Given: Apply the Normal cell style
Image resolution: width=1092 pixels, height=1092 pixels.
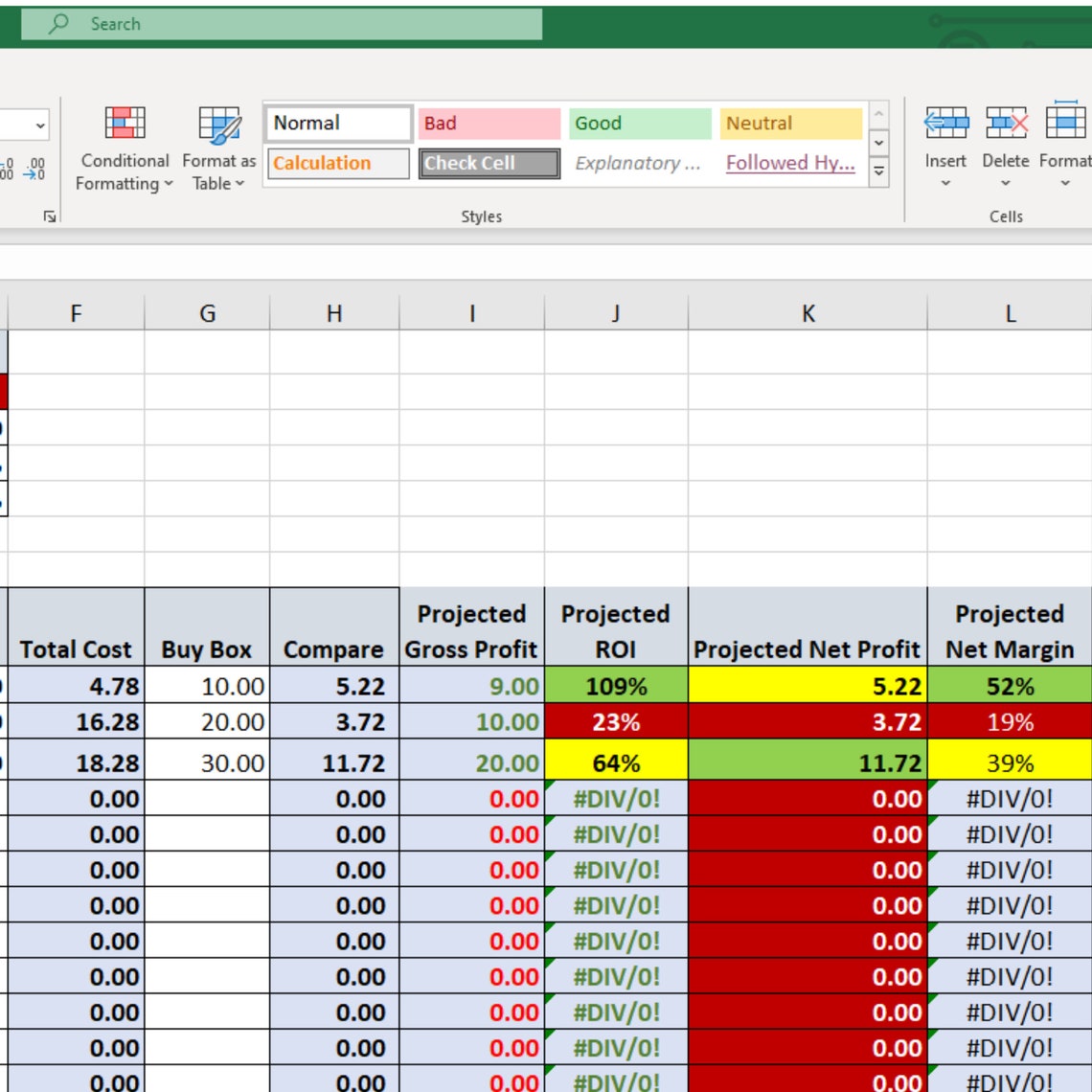Looking at the screenshot, I should [x=336, y=123].
